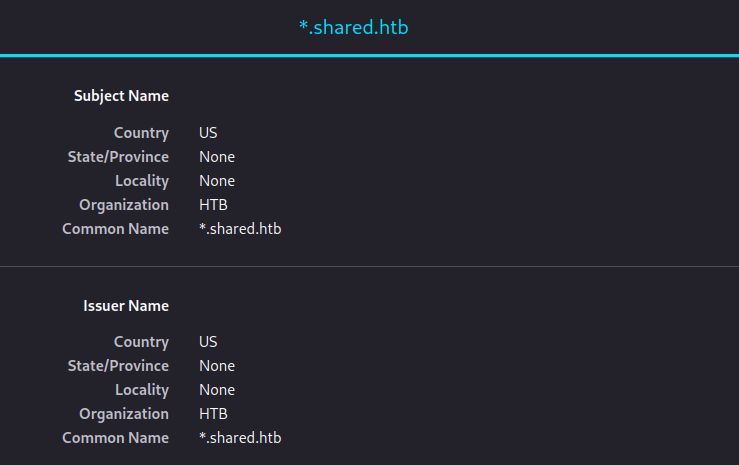The width and height of the screenshot is (739, 465).
Task: Select the *.shared.htb certificate tab
Action: click(x=353, y=28)
